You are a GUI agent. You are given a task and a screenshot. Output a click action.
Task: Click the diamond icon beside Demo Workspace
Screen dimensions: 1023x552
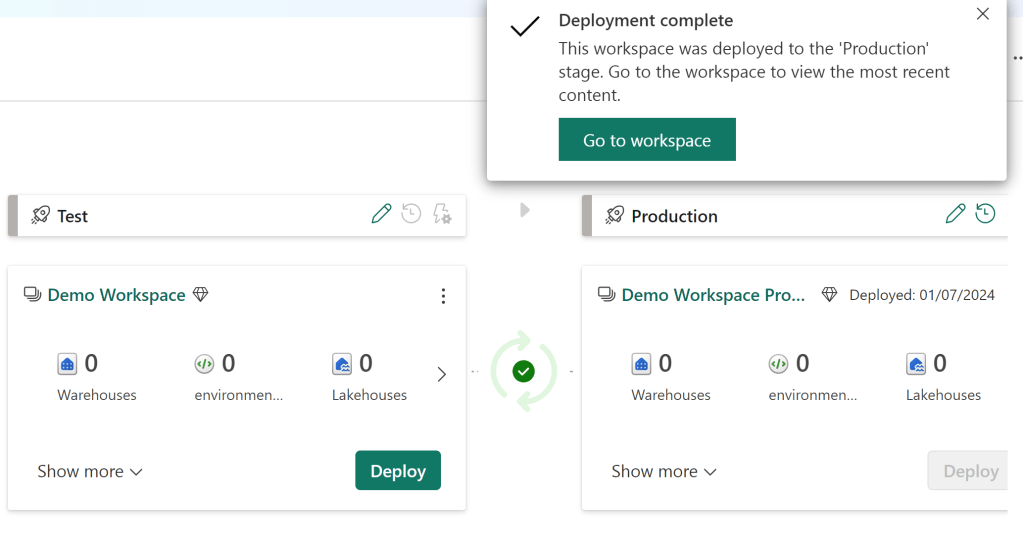[200, 295]
